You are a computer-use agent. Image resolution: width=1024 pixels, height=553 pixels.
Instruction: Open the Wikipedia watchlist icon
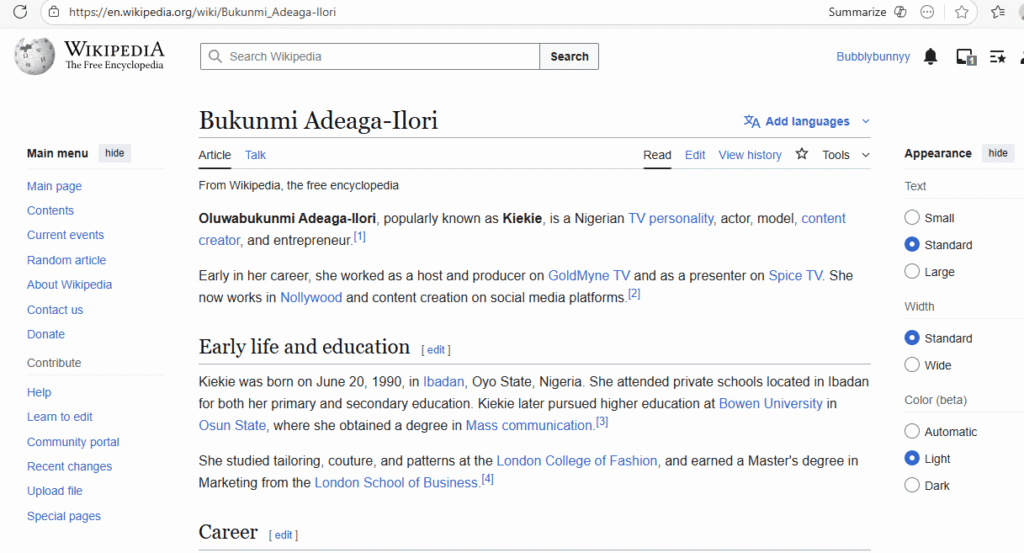pyautogui.click(x=997, y=57)
